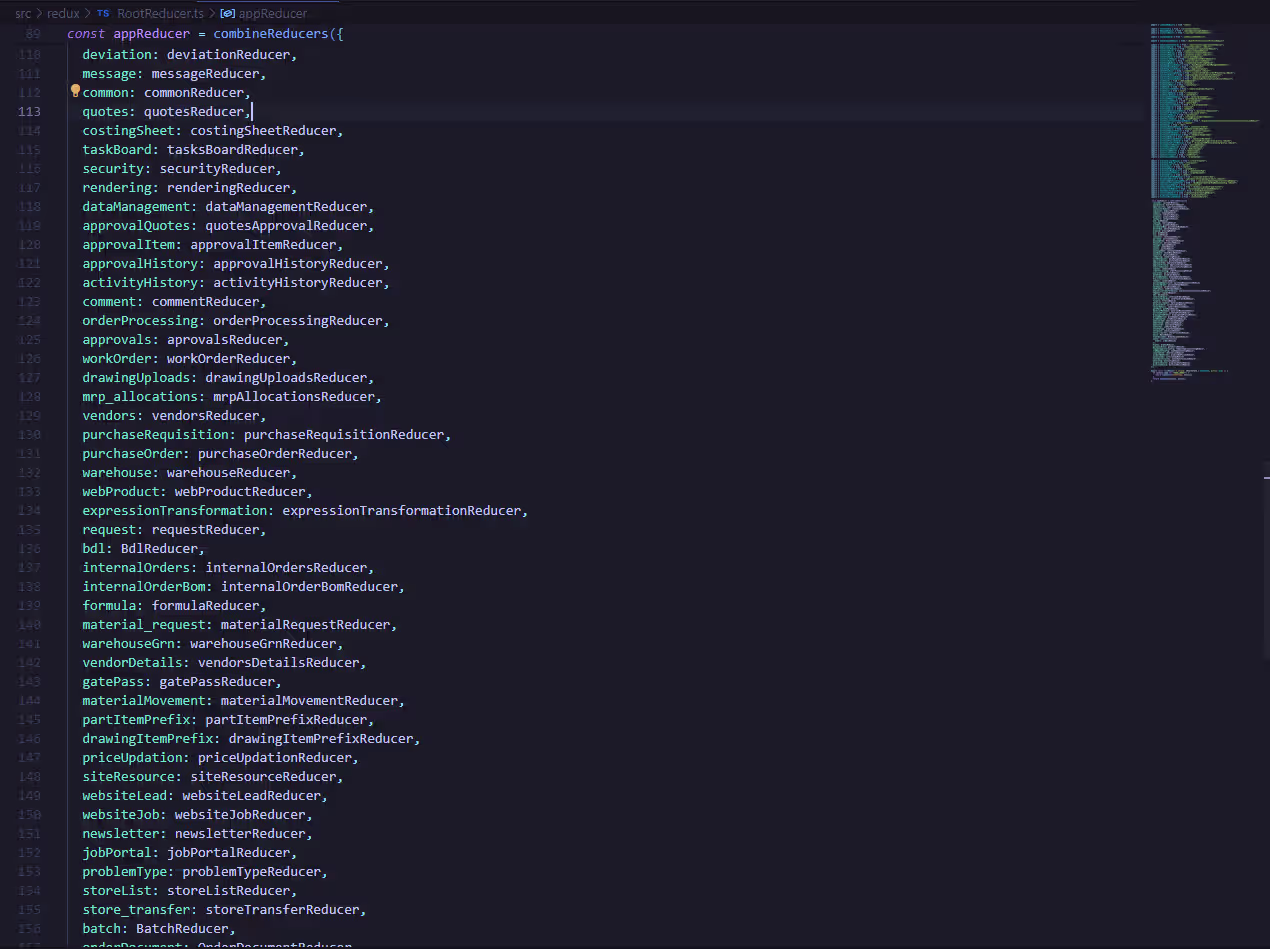The image size is (1270, 949).
Task: Click renderingReducer
Action: [228, 187]
